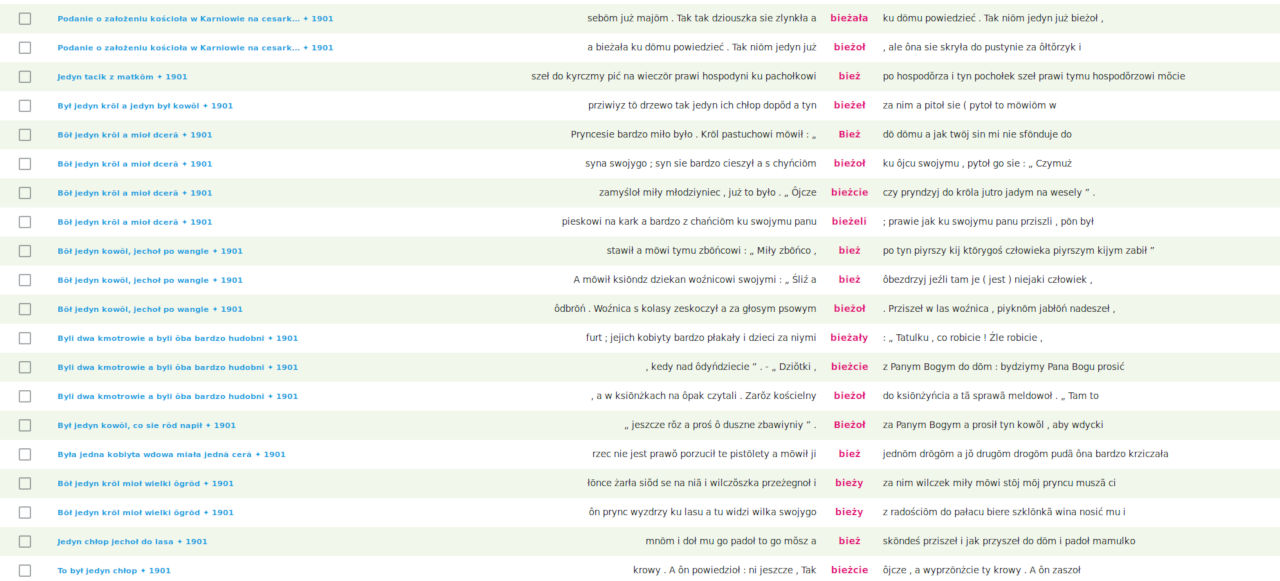1280x581 pixels.
Task: Select checkbox beside 'To był jedyn chłop' row
Action: coord(25,571)
